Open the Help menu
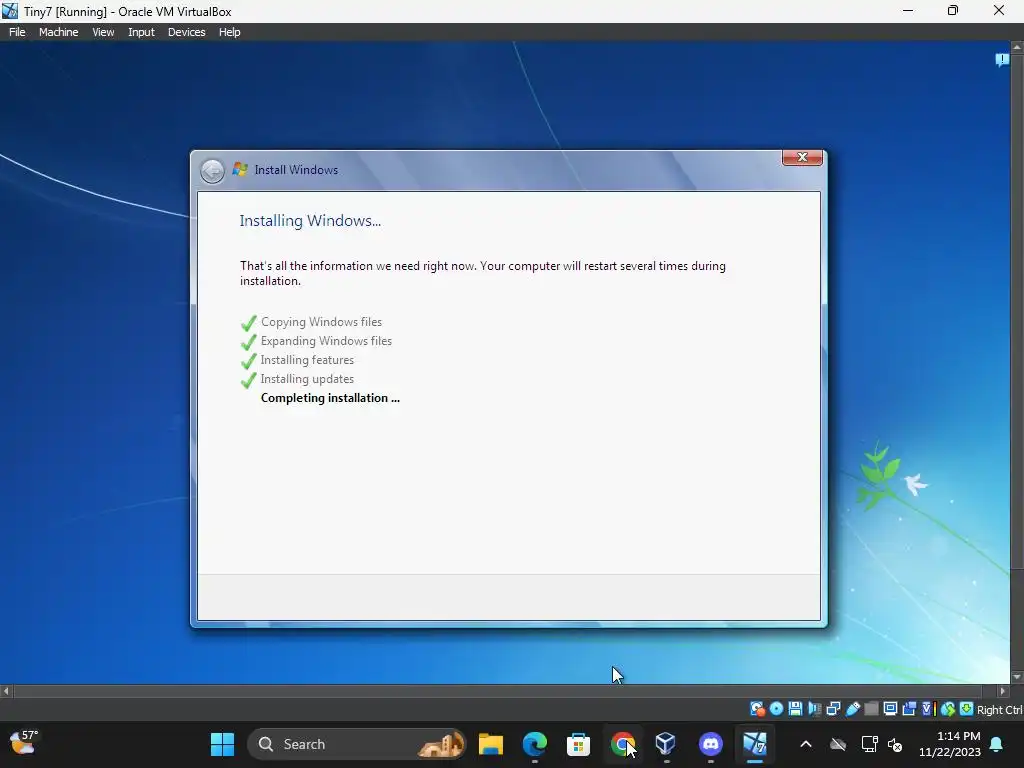The image size is (1024, 768). pyautogui.click(x=229, y=32)
